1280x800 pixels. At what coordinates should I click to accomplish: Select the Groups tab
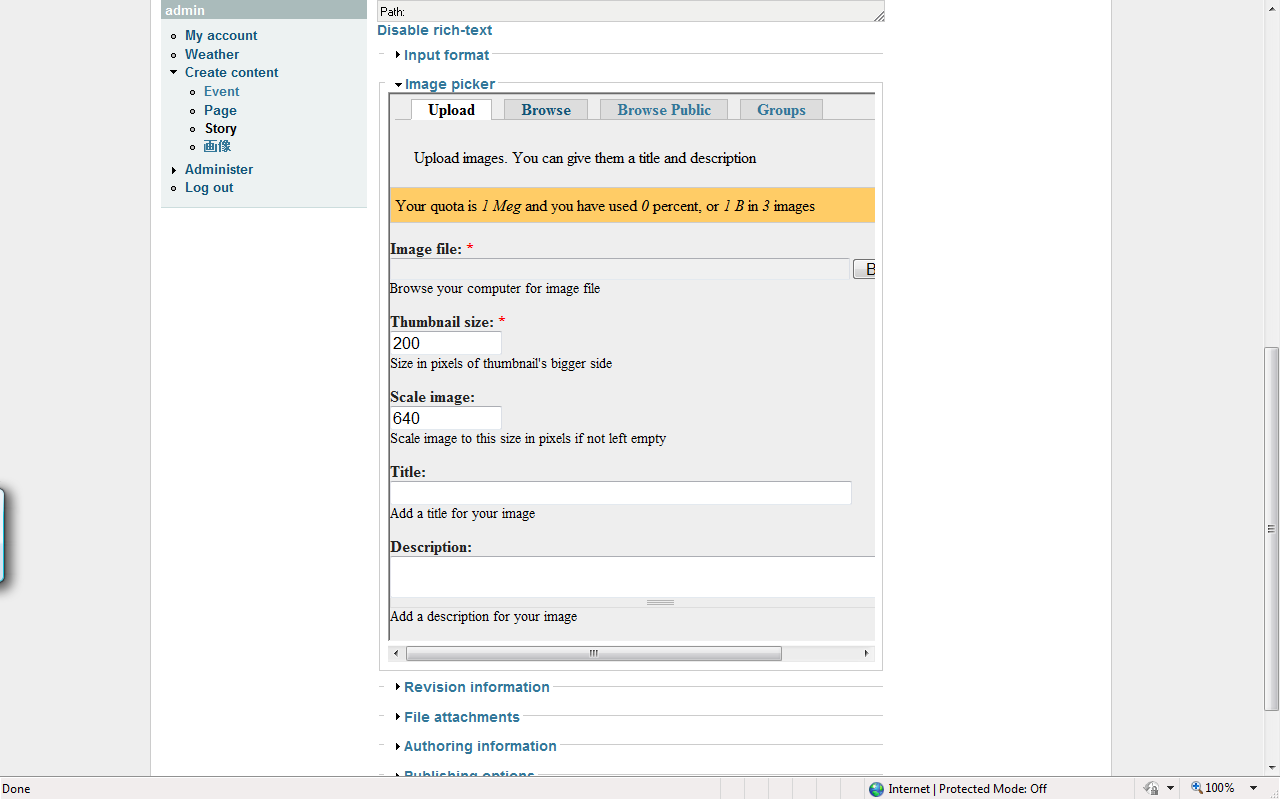coord(781,109)
